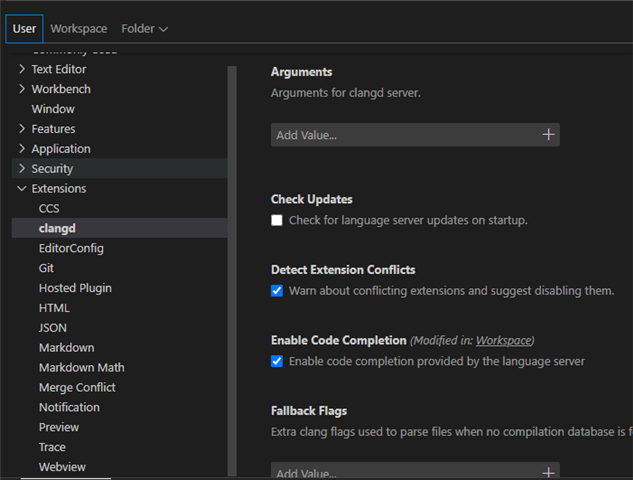This screenshot has height=480, width=633.
Task: Open Notification settings
Action: [x=69, y=407]
